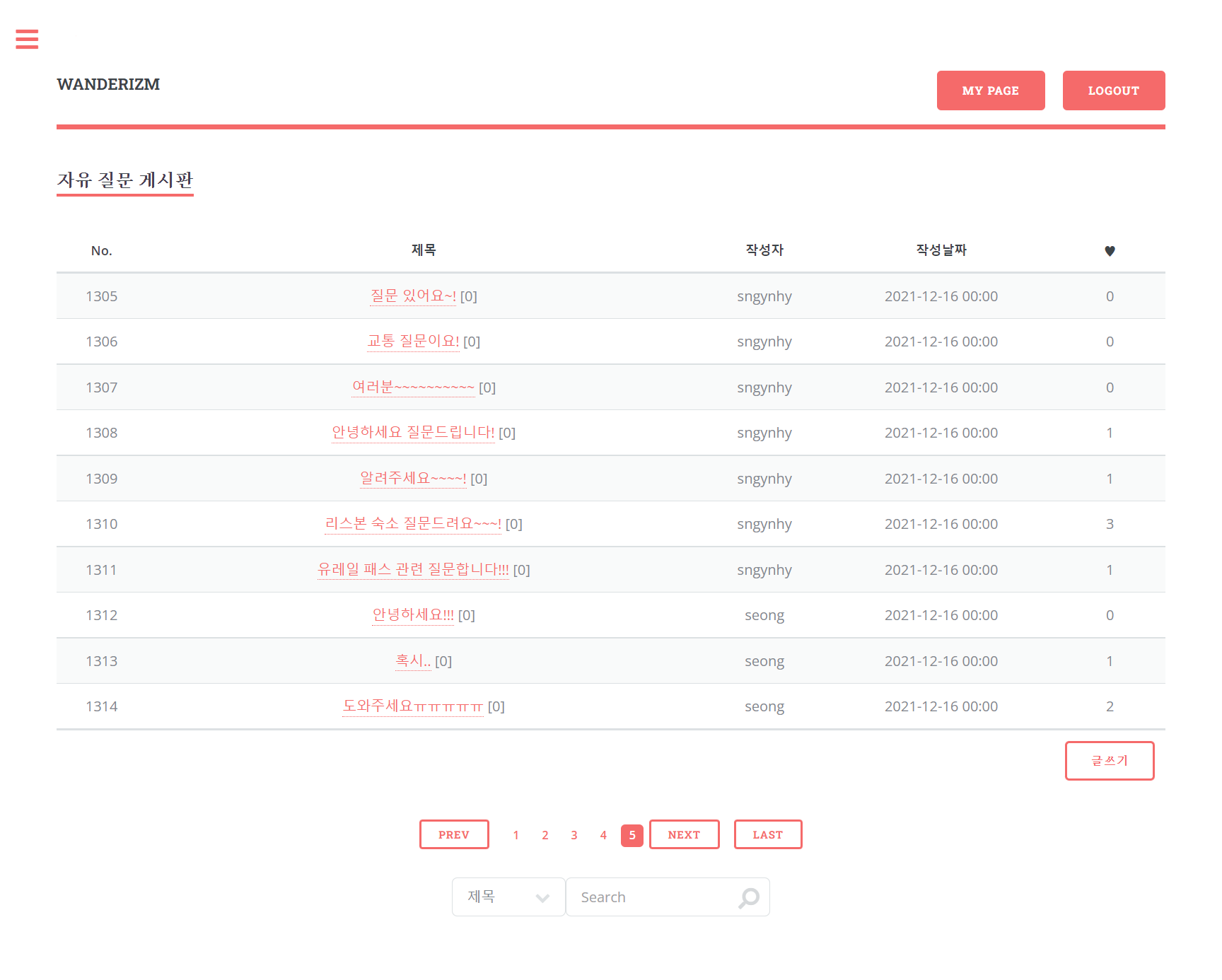The image size is (1222, 980).
Task: Click author 'seong' in row 1314
Action: pyautogui.click(x=764, y=707)
